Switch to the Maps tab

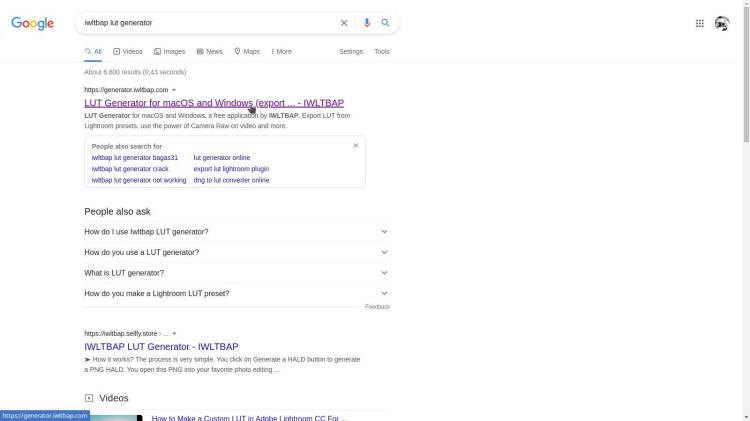coord(247,52)
